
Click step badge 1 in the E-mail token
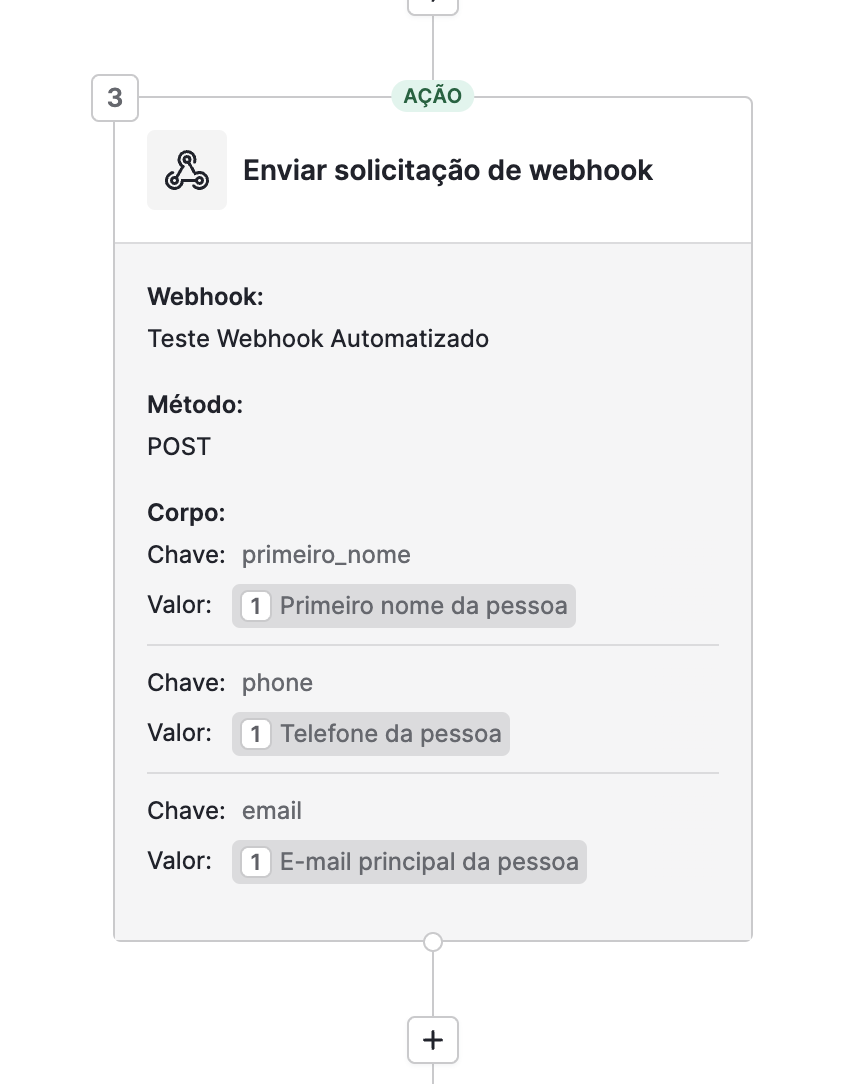click(256, 862)
